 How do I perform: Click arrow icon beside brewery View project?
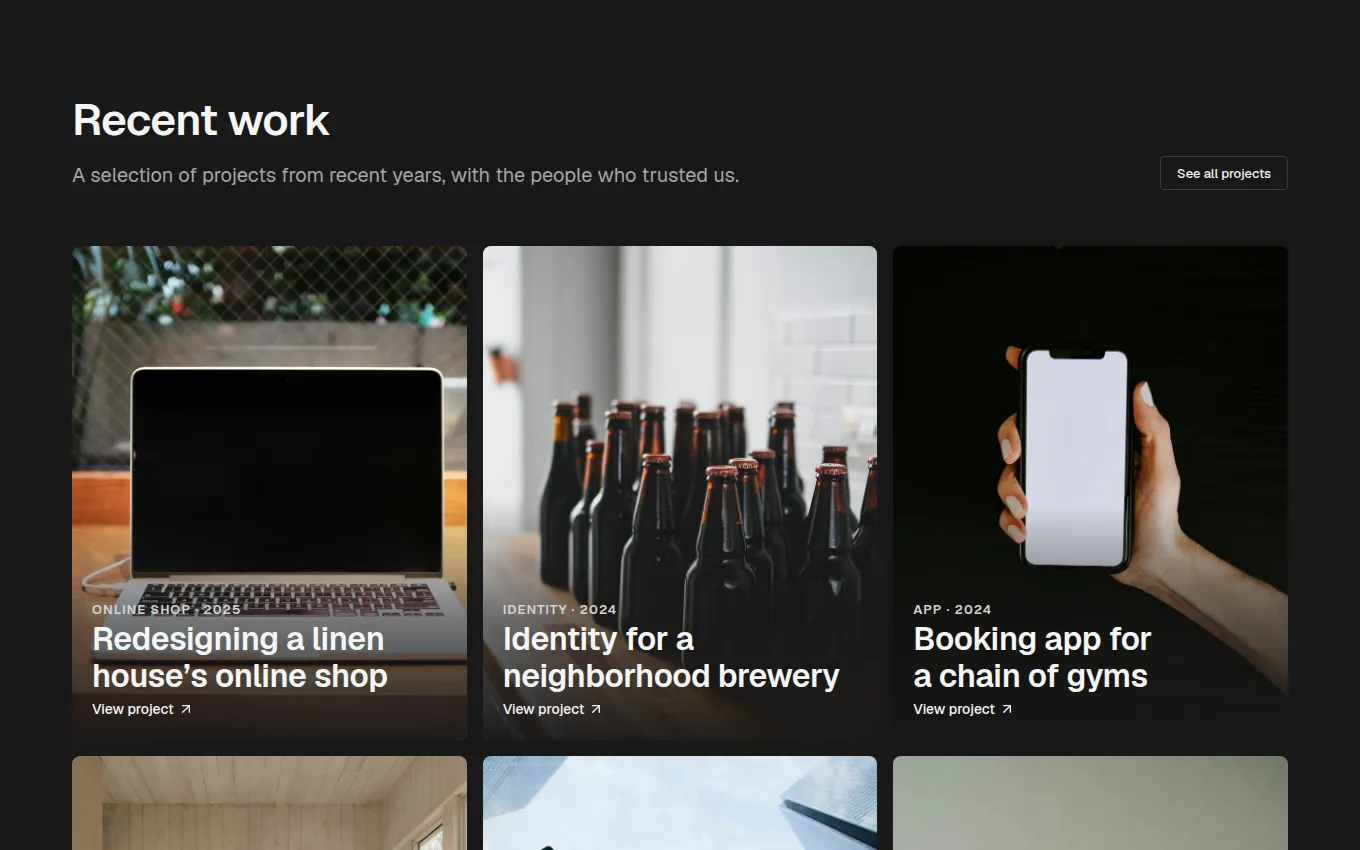click(x=596, y=709)
